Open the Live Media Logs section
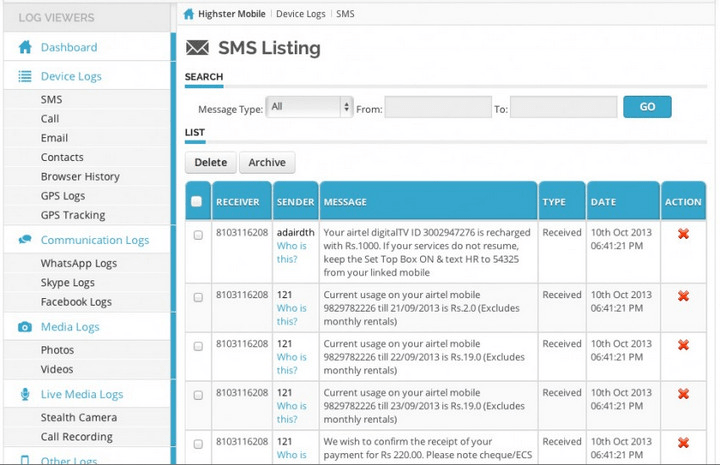 [x=82, y=394]
